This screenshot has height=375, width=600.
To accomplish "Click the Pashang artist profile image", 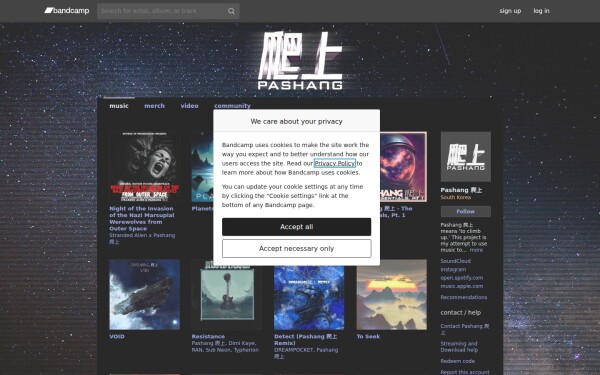I will [x=466, y=157].
